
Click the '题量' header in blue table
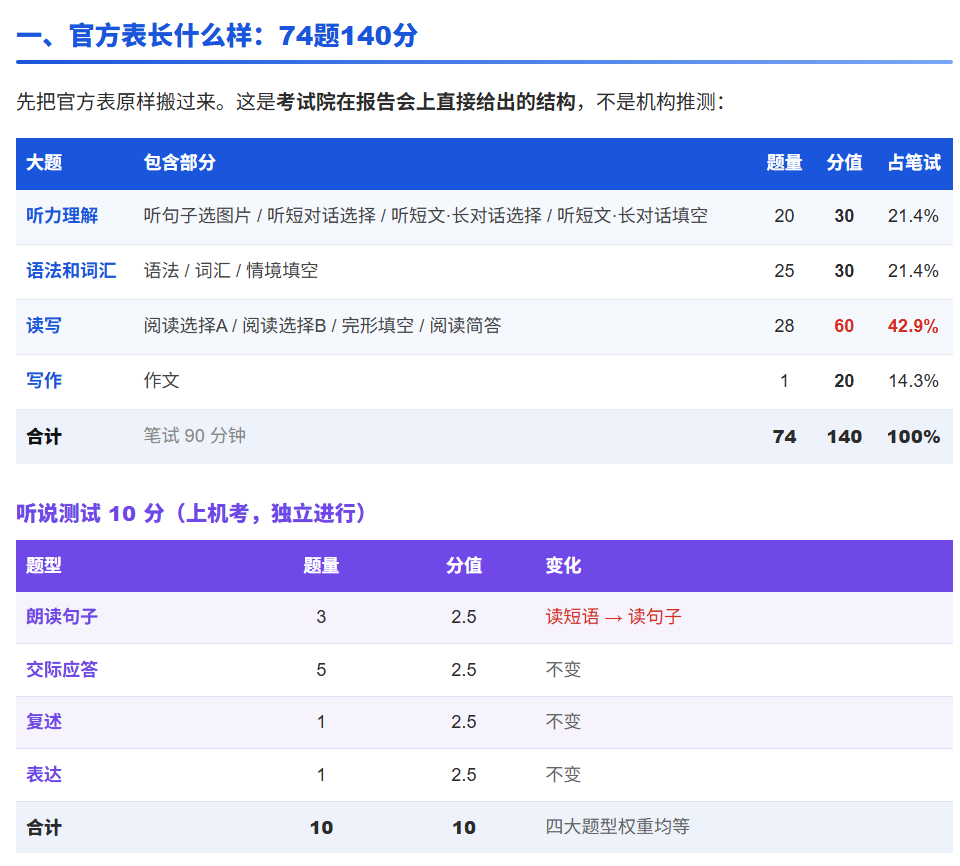pyautogui.click(x=784, y=163)
